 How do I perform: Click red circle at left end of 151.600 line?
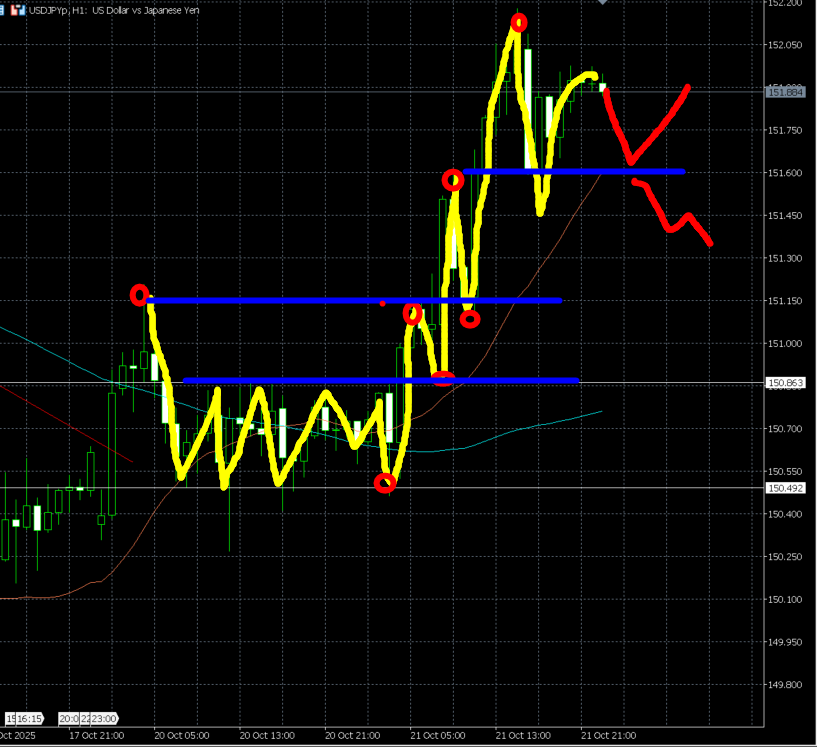[x=453, y=180]
